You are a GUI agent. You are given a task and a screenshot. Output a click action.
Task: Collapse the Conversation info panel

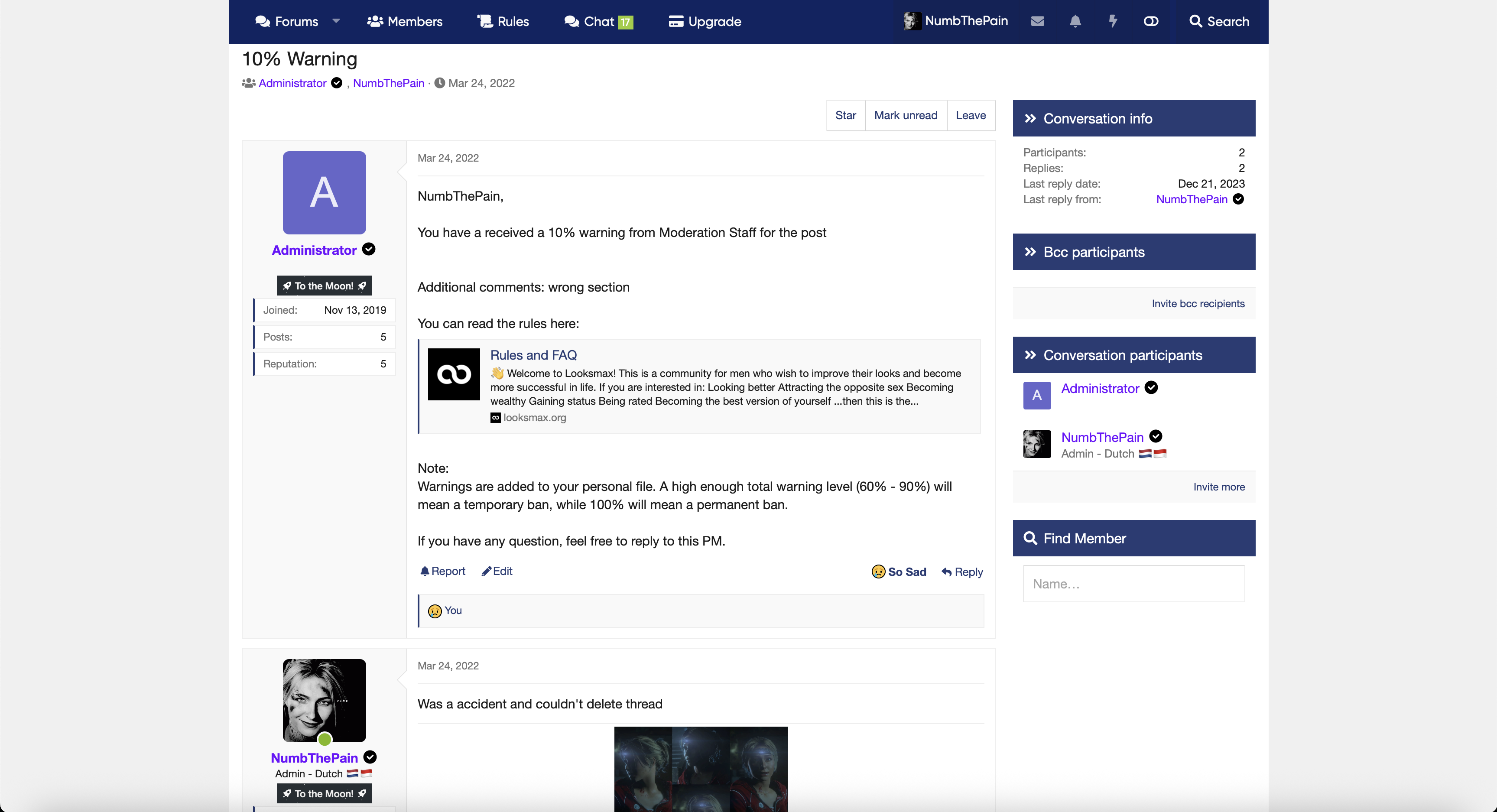tap(1134, 119)
